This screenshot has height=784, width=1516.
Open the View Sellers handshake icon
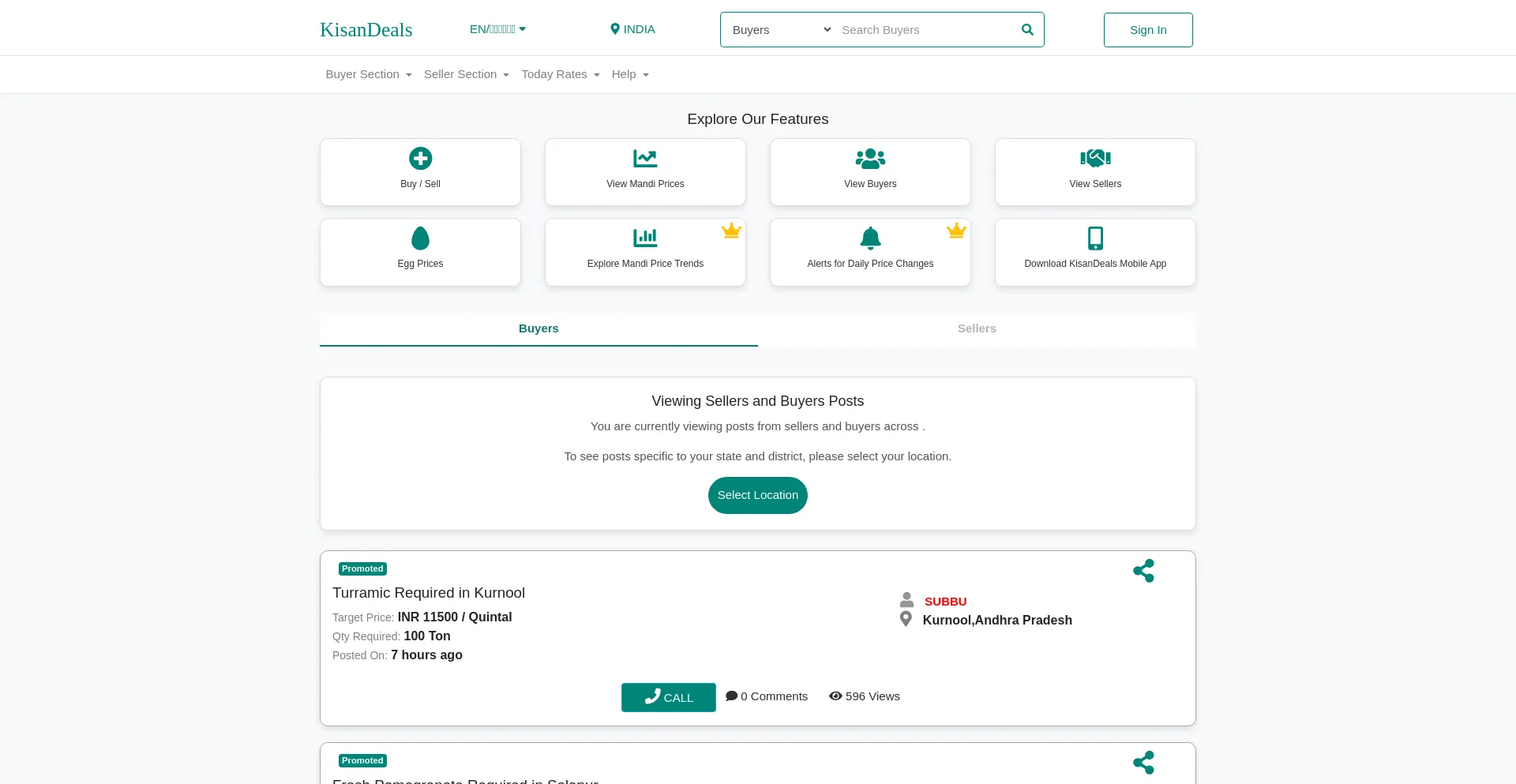tap(1095, 159)
